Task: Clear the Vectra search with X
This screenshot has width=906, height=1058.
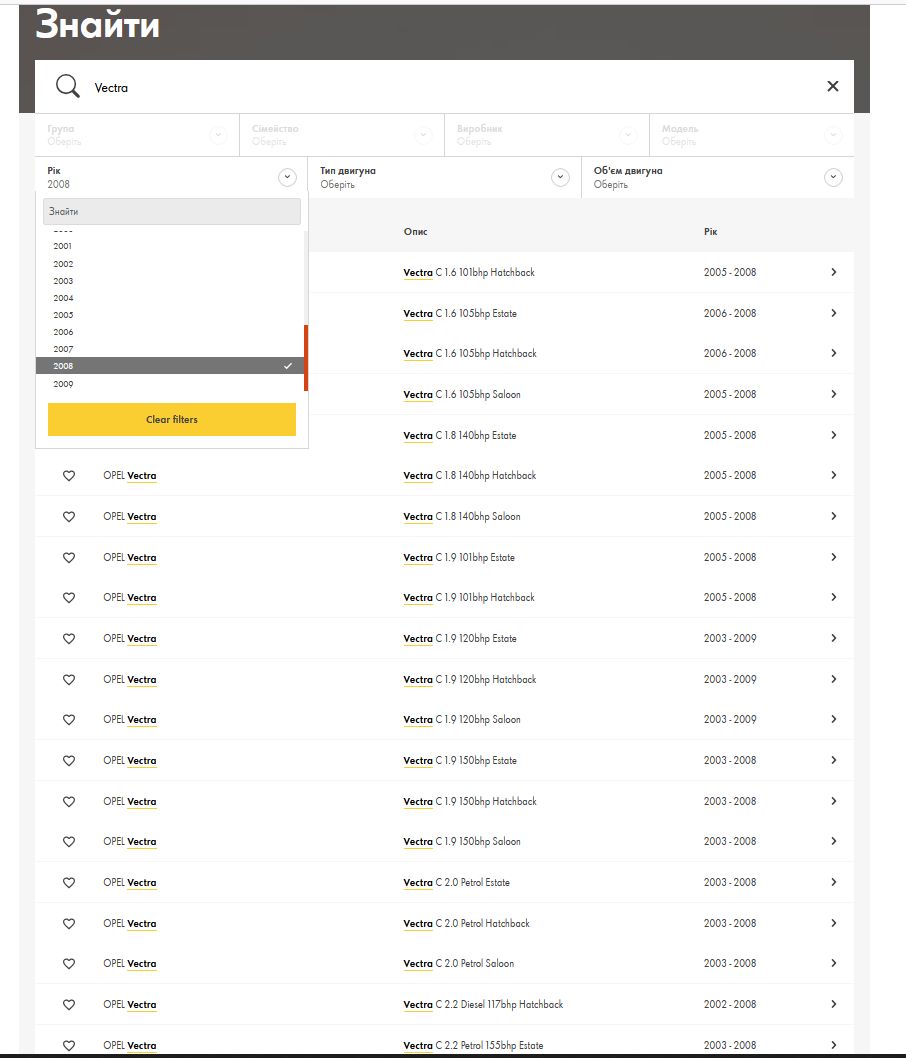Action: tap(832, 86)
